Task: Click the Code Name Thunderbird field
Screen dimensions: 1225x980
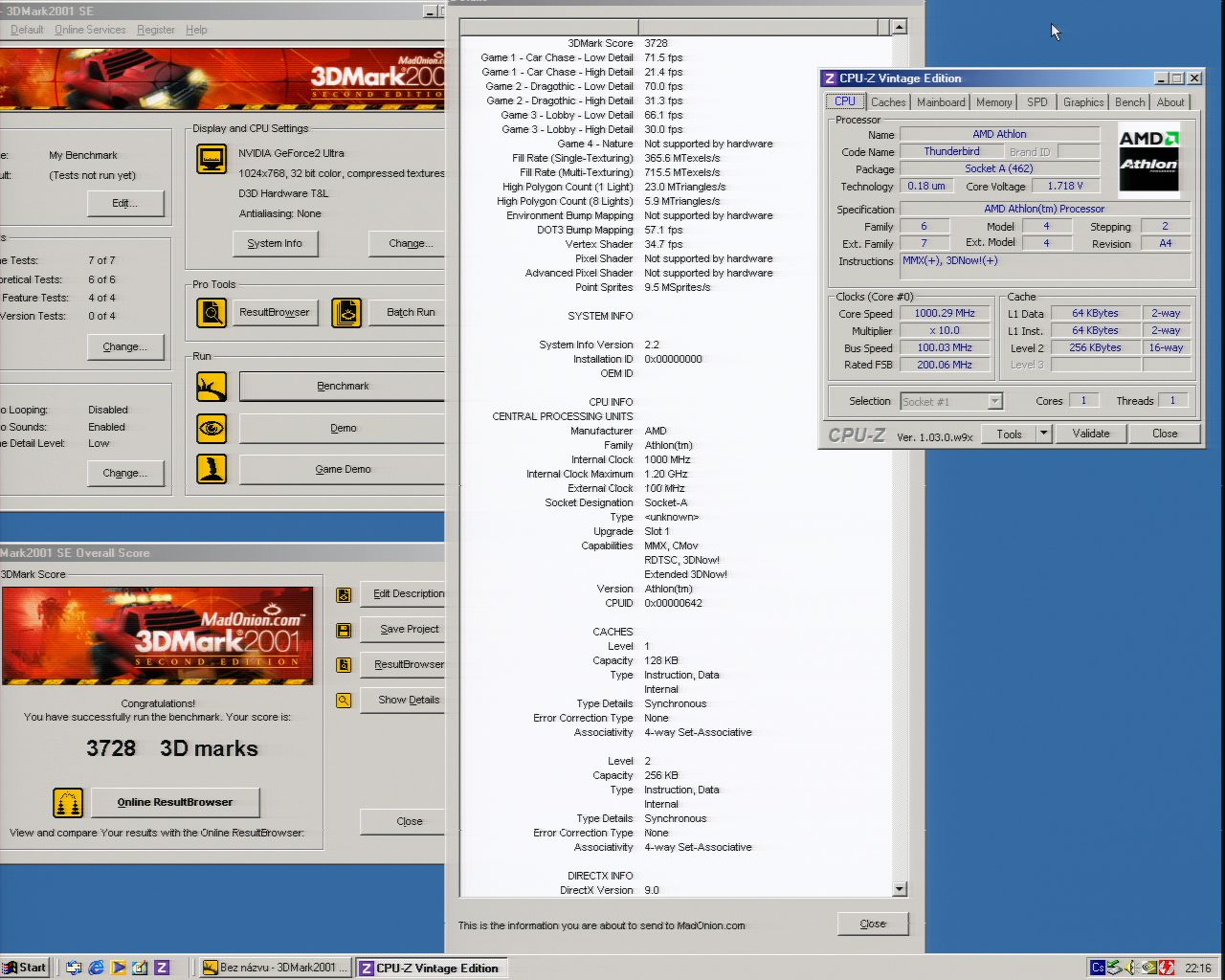Action: click(x=951, y=151)
